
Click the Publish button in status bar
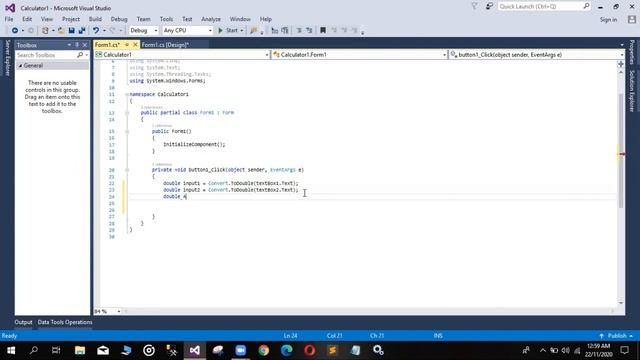pos(616,336)
